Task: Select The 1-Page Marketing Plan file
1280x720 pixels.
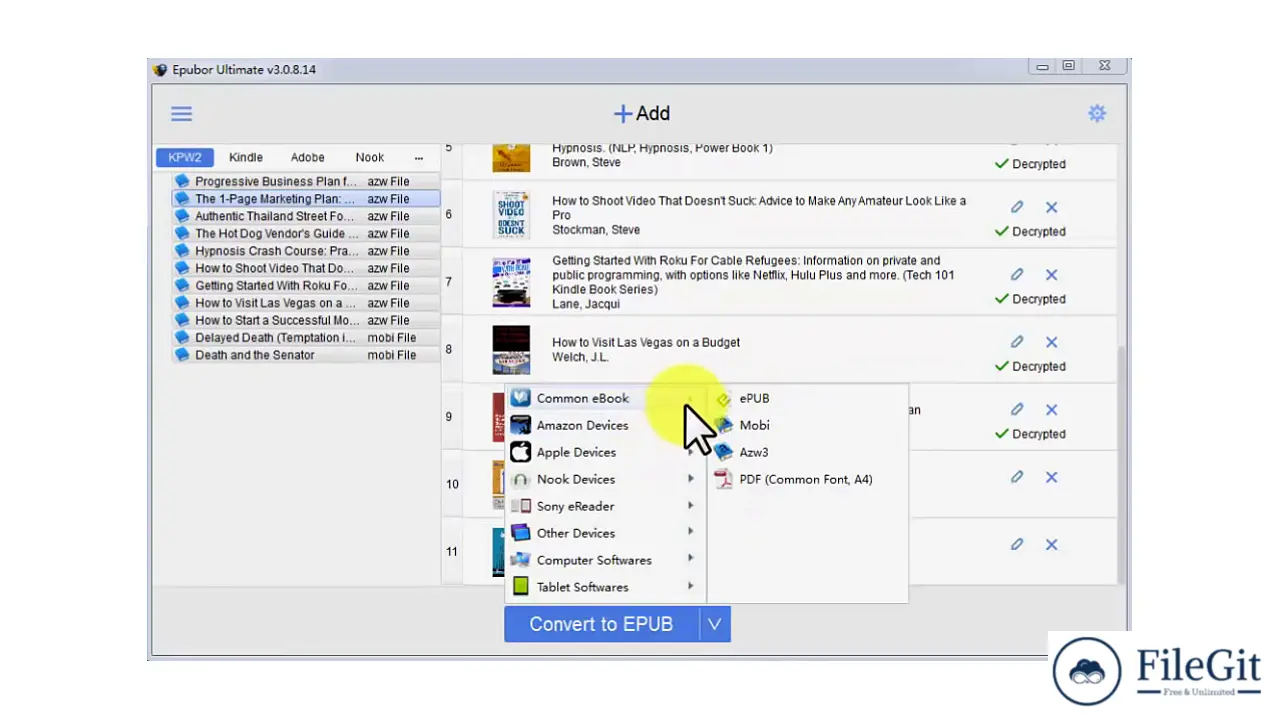Action: pos(306,199)
